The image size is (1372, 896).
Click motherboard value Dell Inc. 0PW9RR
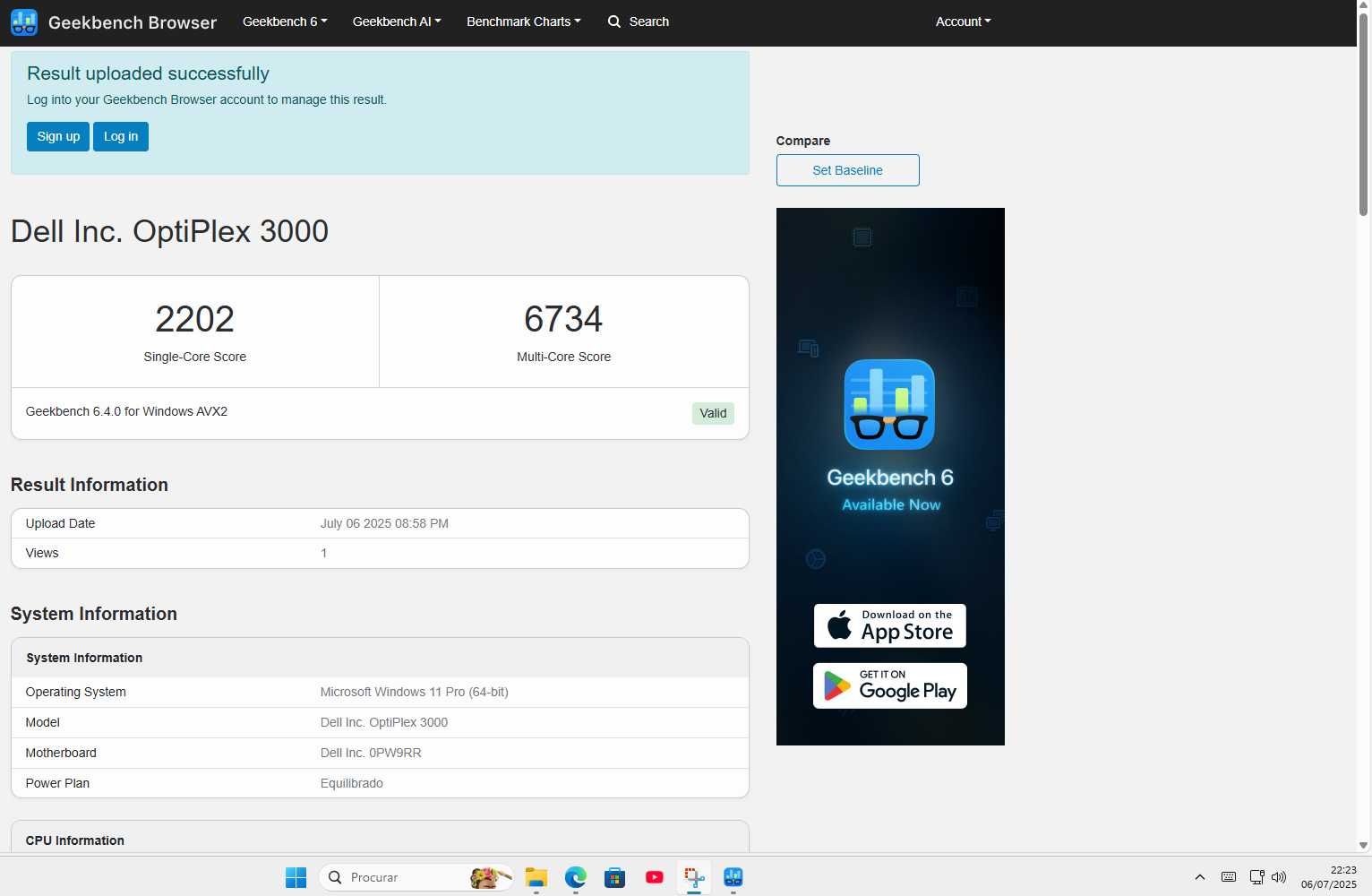[x=371, y=753]
